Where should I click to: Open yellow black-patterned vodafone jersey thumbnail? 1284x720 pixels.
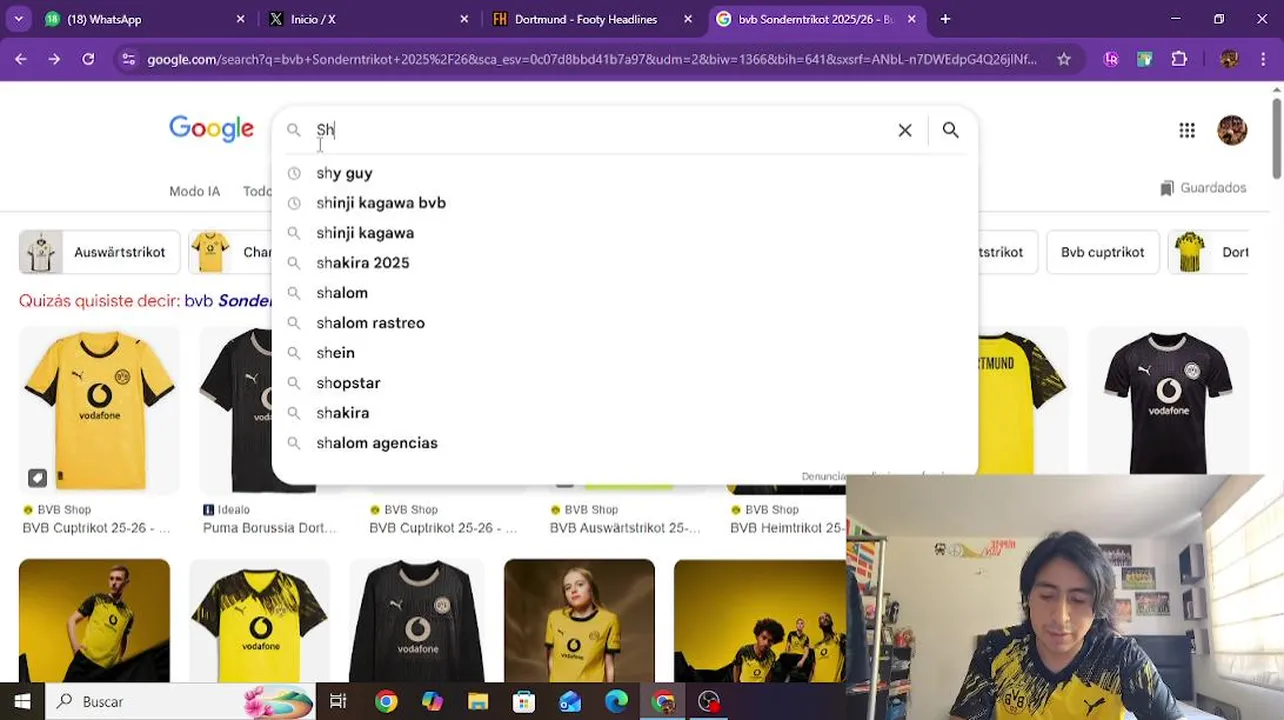coord(259,620)
